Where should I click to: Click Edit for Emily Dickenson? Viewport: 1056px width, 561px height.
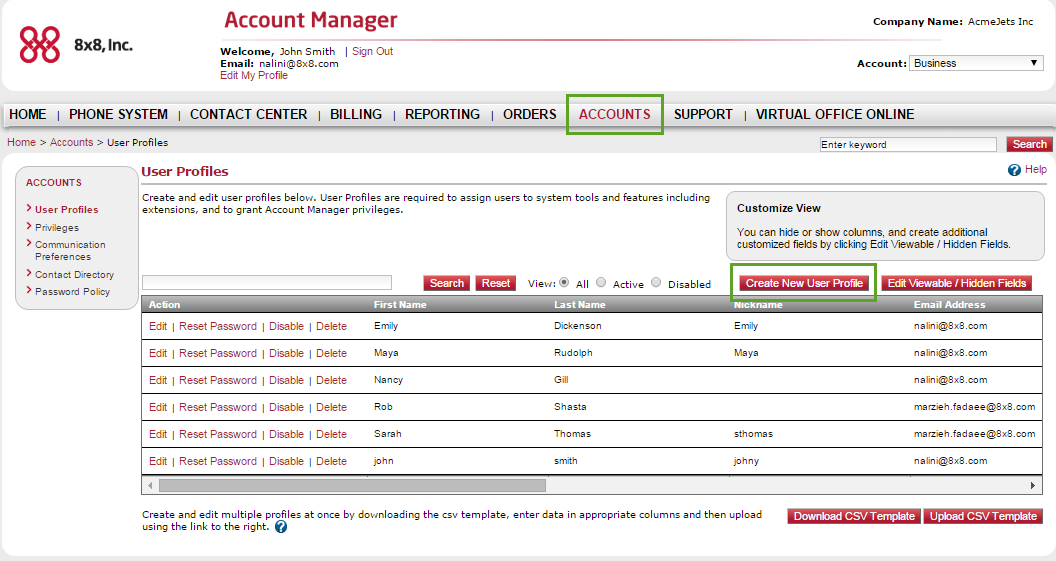[158, 326]
